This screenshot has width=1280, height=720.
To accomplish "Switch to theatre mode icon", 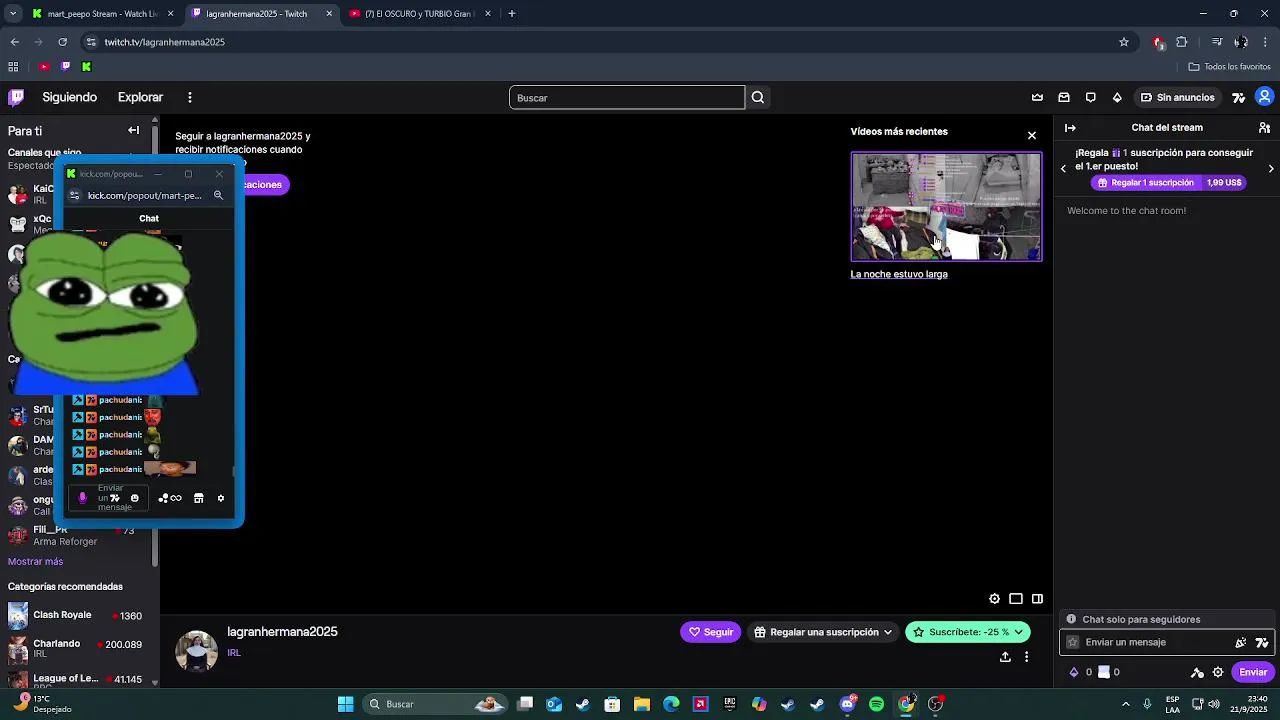I will pyautogui.click(x=1016, y=599).
